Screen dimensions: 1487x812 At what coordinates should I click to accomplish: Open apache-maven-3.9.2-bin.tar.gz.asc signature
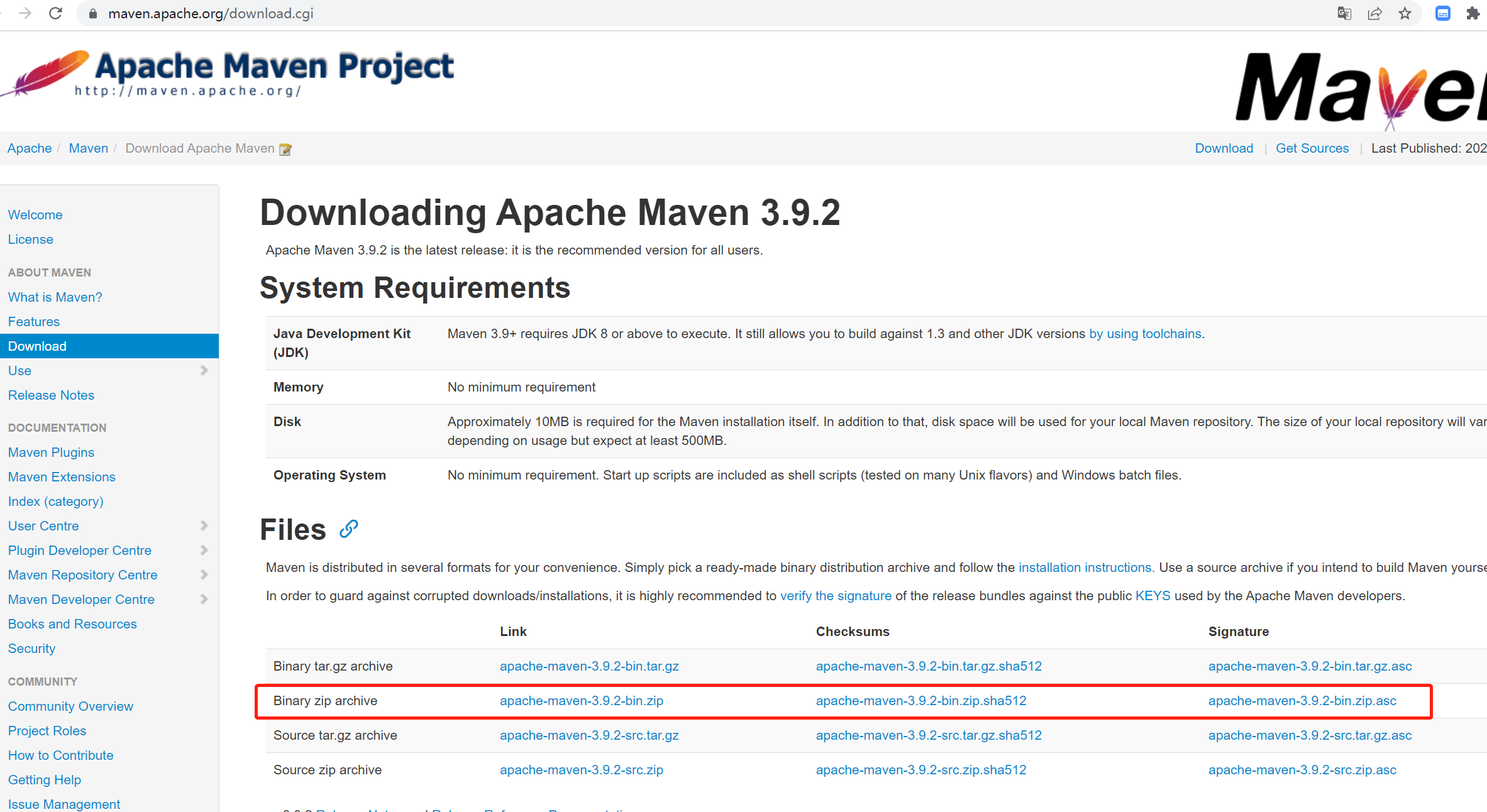point(1310,666)
